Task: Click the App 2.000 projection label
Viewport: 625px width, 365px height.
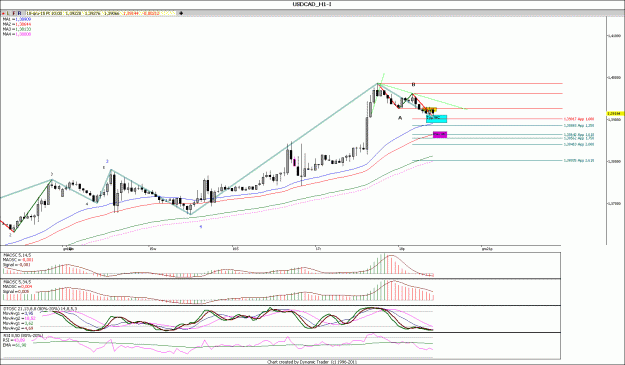Action: coord(579,144)
